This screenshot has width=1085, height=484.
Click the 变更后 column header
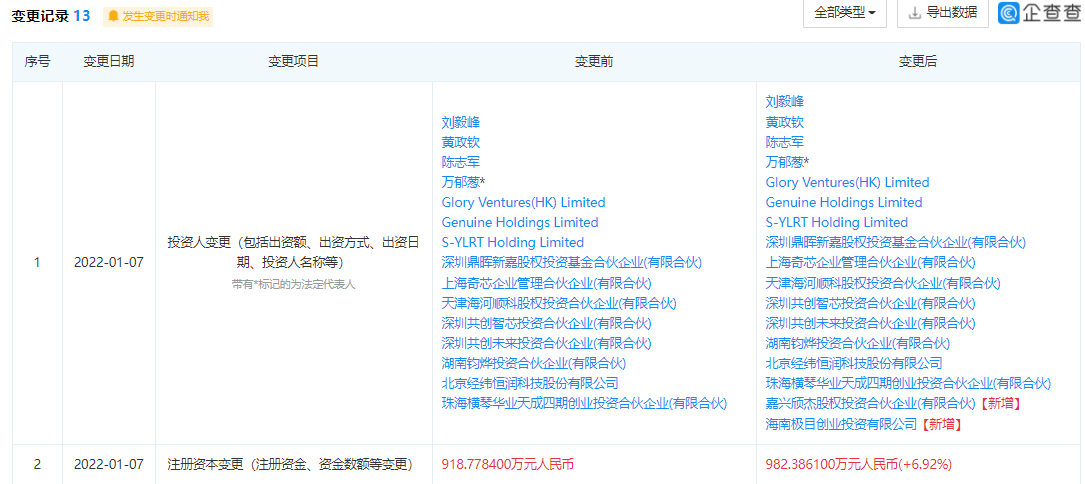pos(918,62)
